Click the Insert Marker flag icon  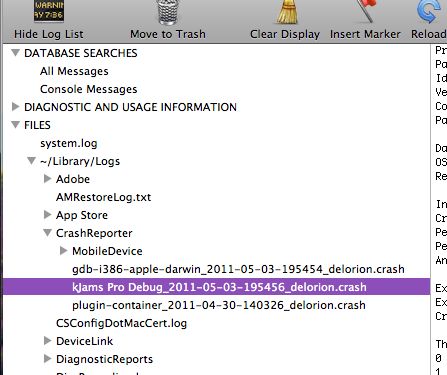366,11
